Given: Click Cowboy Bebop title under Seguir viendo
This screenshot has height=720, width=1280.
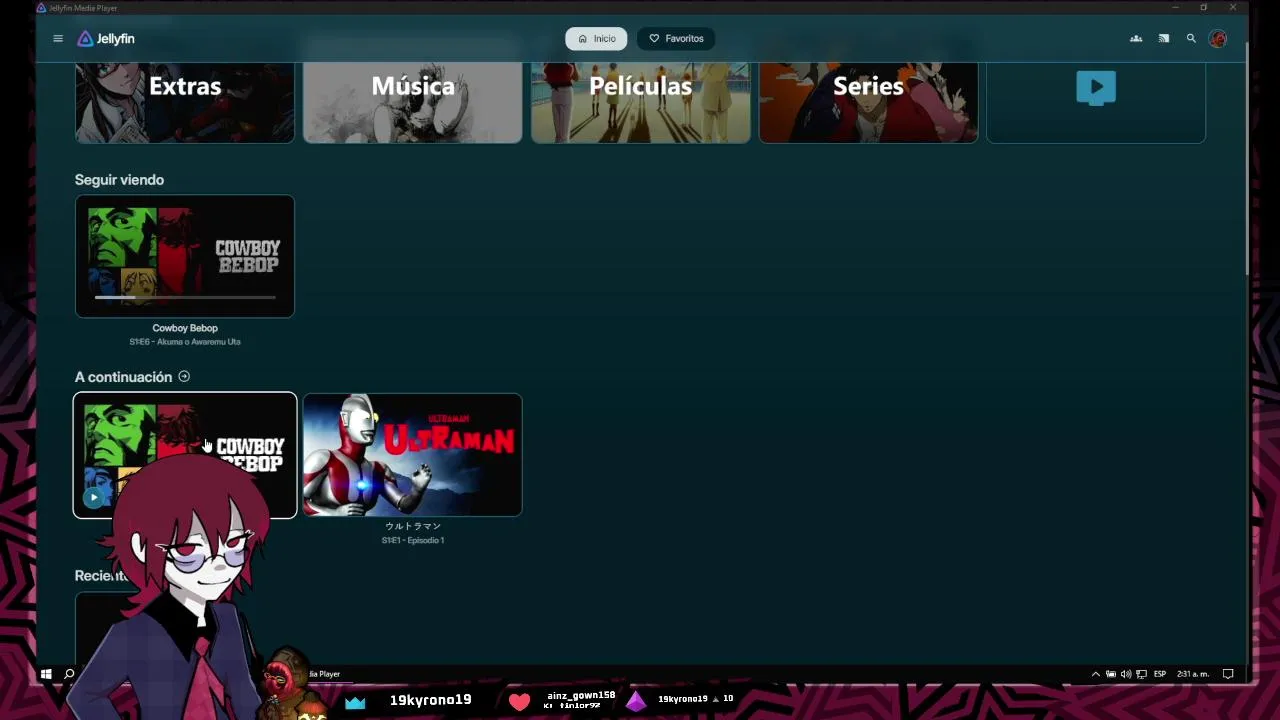Looking at the screenshot, I should tap(185, 328).
